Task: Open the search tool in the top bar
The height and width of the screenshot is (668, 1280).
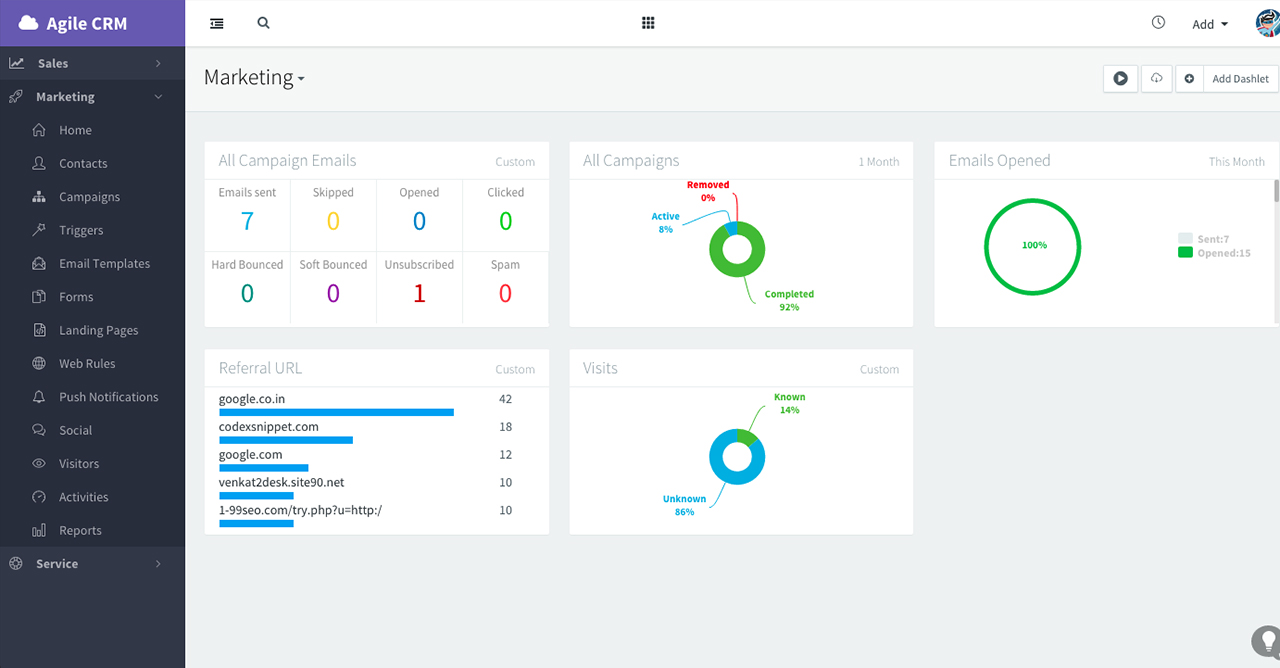Action: pyautogui.click(x=263, y=22)
